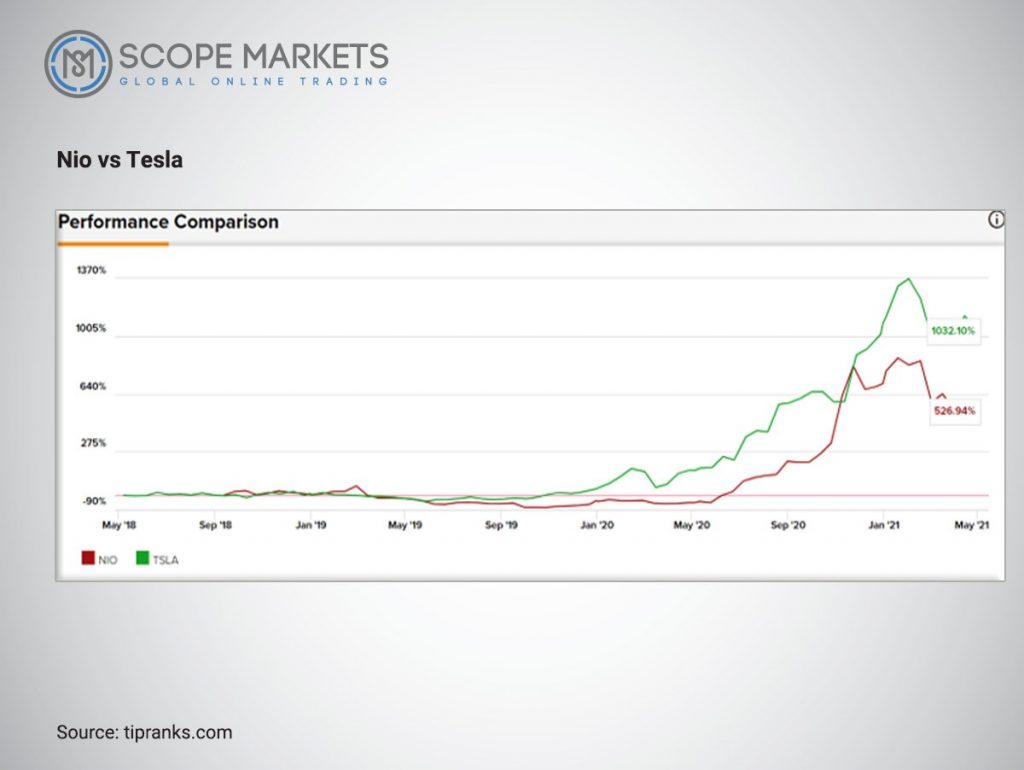This screenshot has height=770, width=1024.
Task: Toggle the NIO legend text label
Action: (108, 560)
